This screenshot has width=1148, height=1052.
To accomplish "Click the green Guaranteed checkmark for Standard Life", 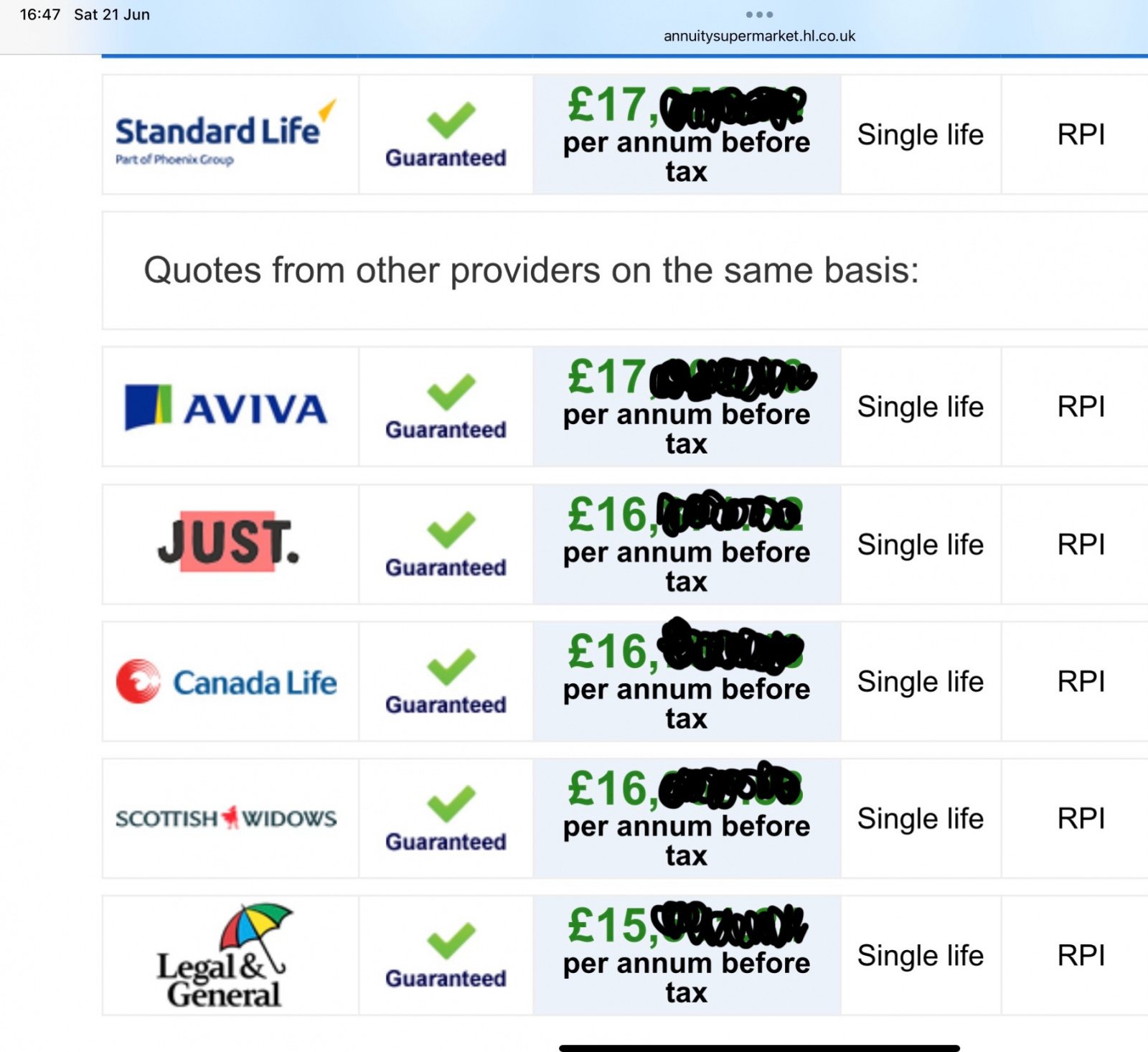I will tap(451, 120).
